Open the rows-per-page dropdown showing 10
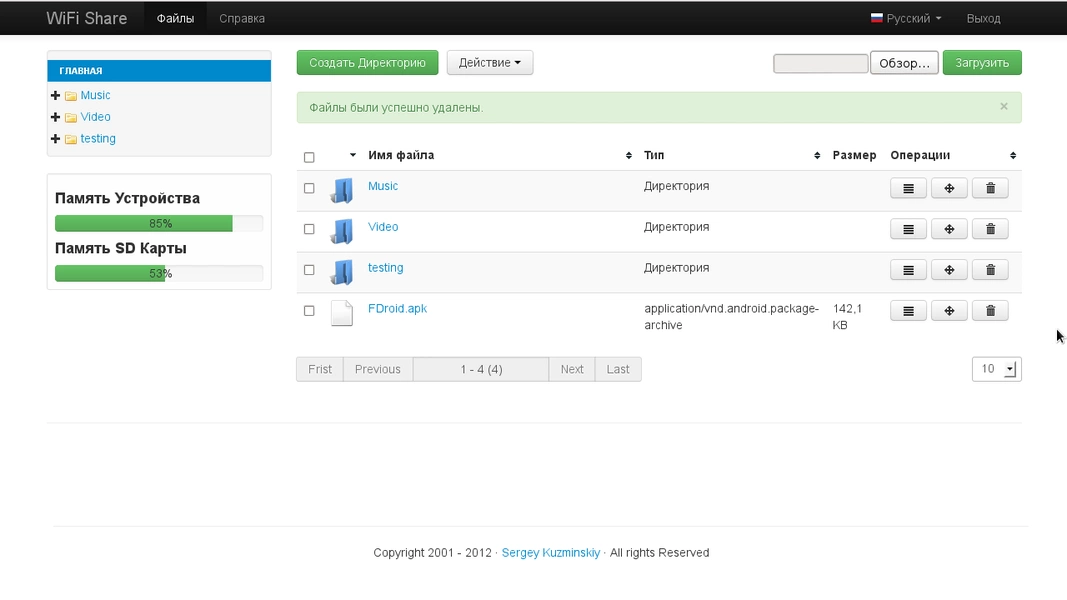The width and height of the screenshot is (1067, 600). (997, 369)
